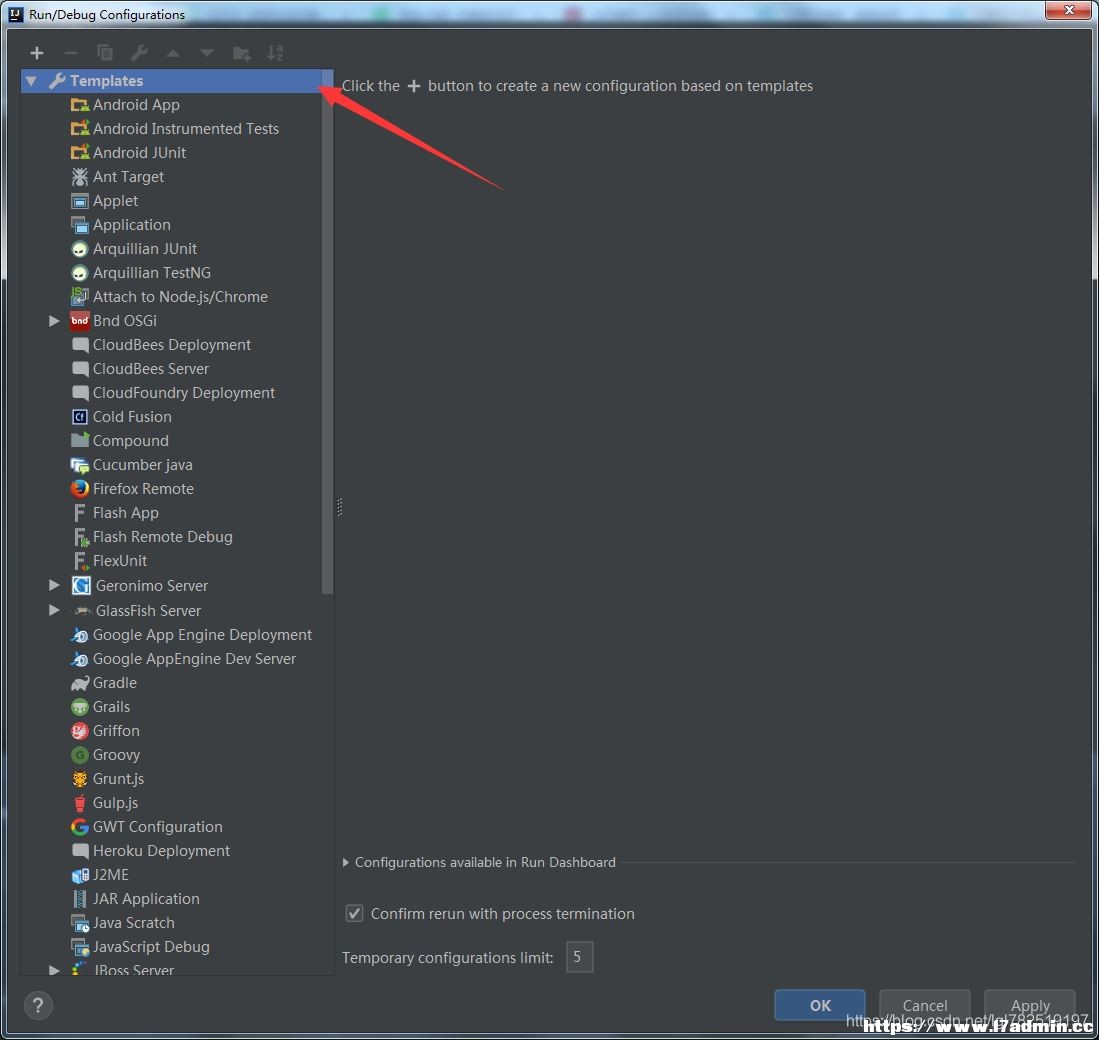Collapse the Templates tree node arrow
Screen dimensions: 1099x1040
click(31, 81)
